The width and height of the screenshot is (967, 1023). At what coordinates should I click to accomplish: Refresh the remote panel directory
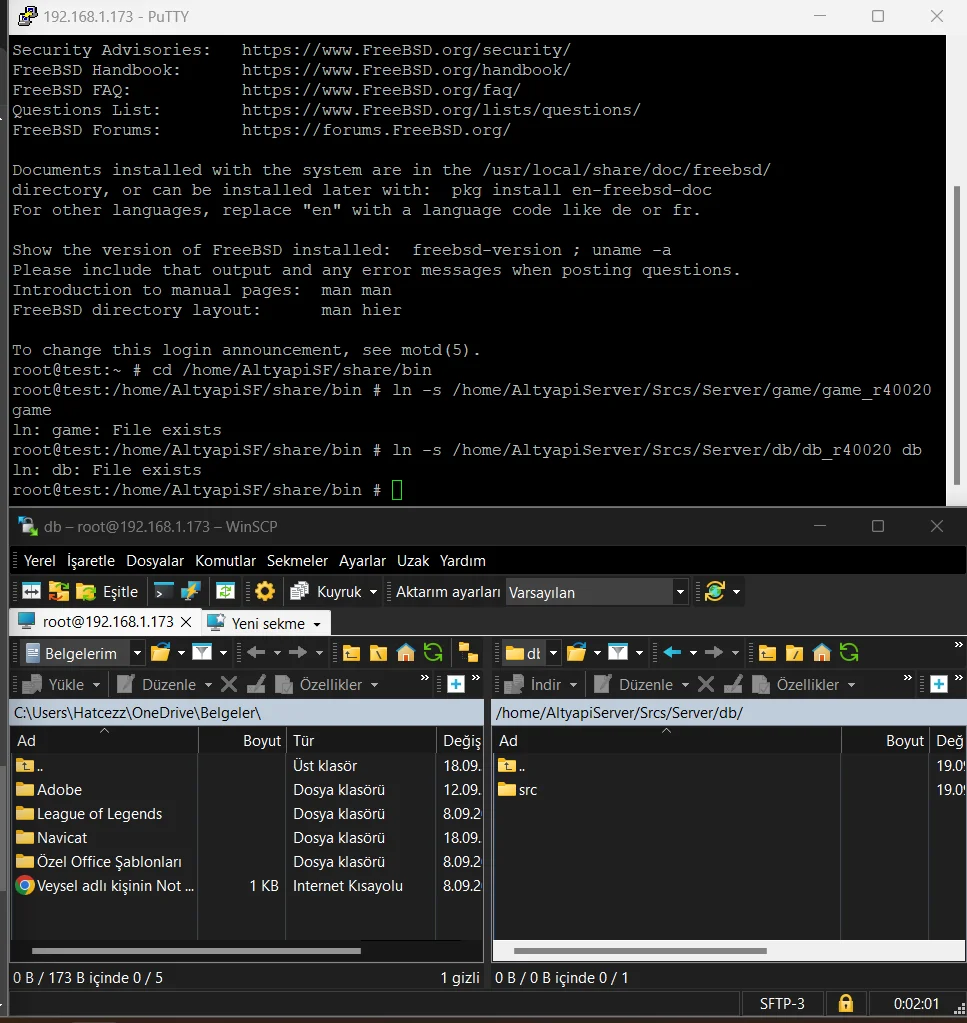(849, 652)
